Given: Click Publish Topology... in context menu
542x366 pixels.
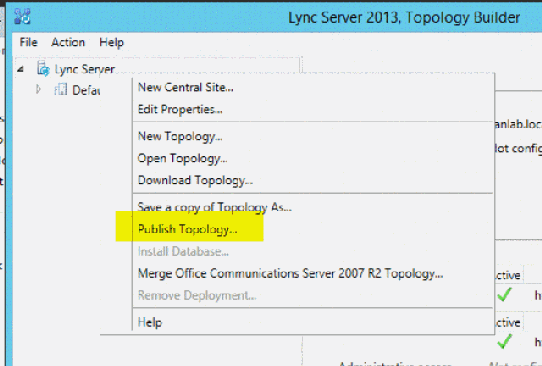Looking at the screenshot, I should 187,229.
